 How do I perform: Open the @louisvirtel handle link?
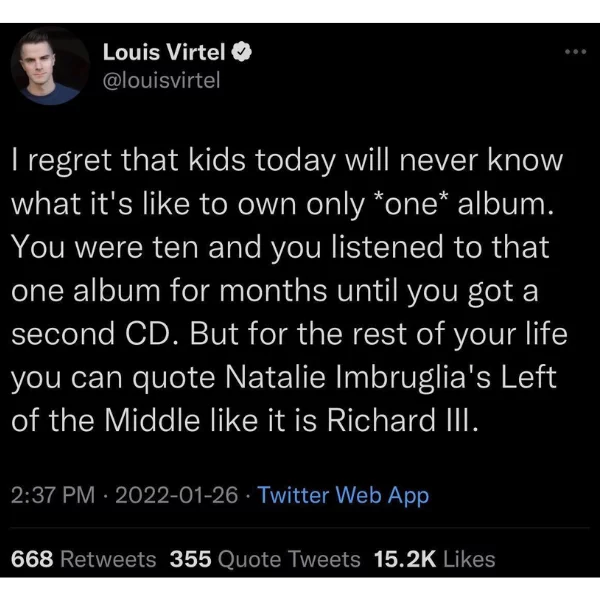tap(161, 80)
